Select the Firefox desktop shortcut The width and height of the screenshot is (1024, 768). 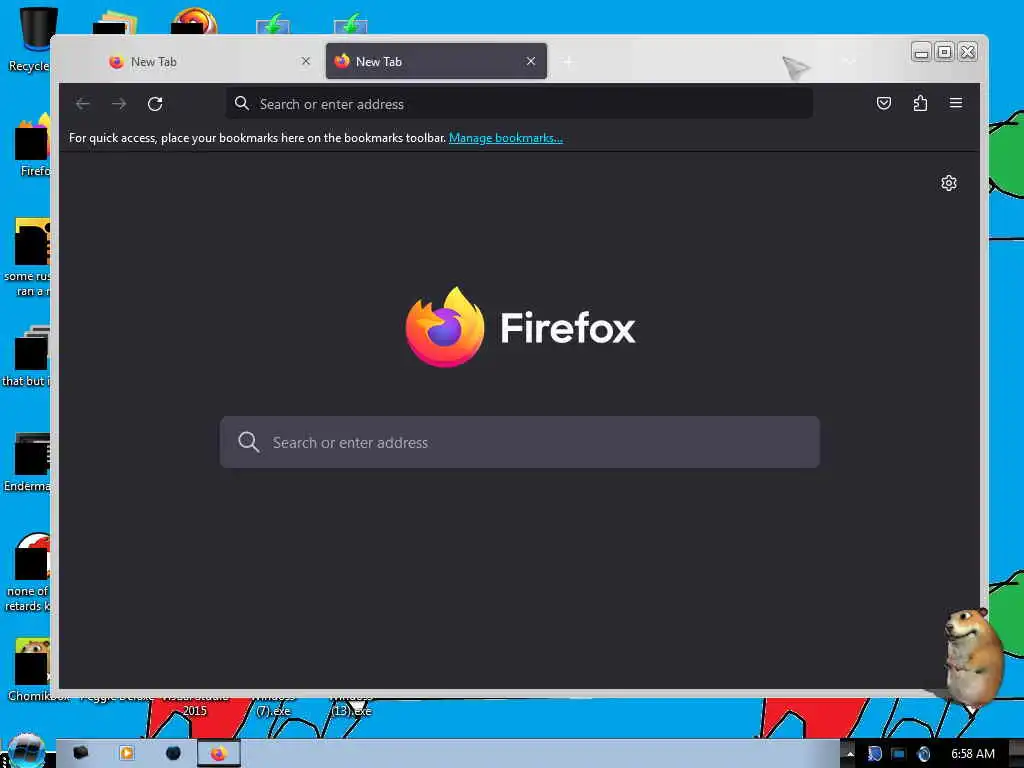33,145
